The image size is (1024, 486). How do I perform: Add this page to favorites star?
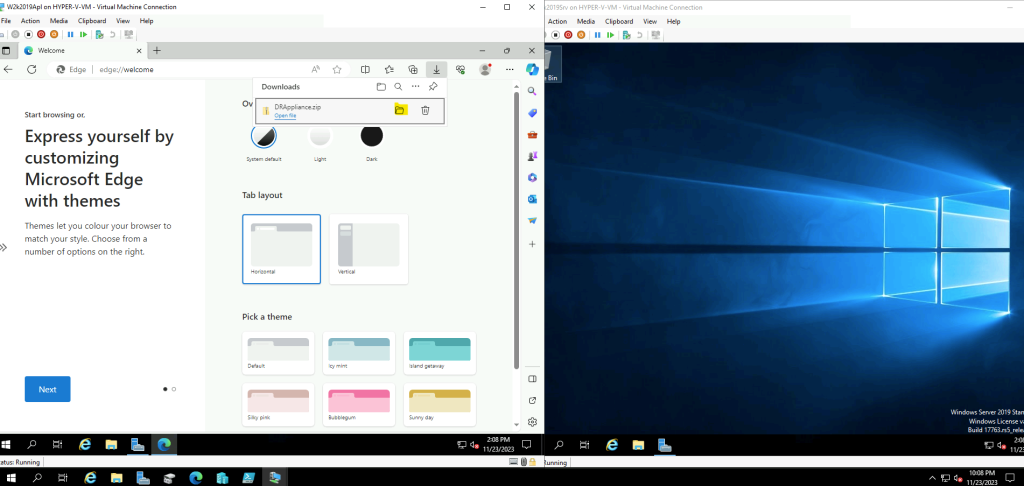[x=337, y=69]
